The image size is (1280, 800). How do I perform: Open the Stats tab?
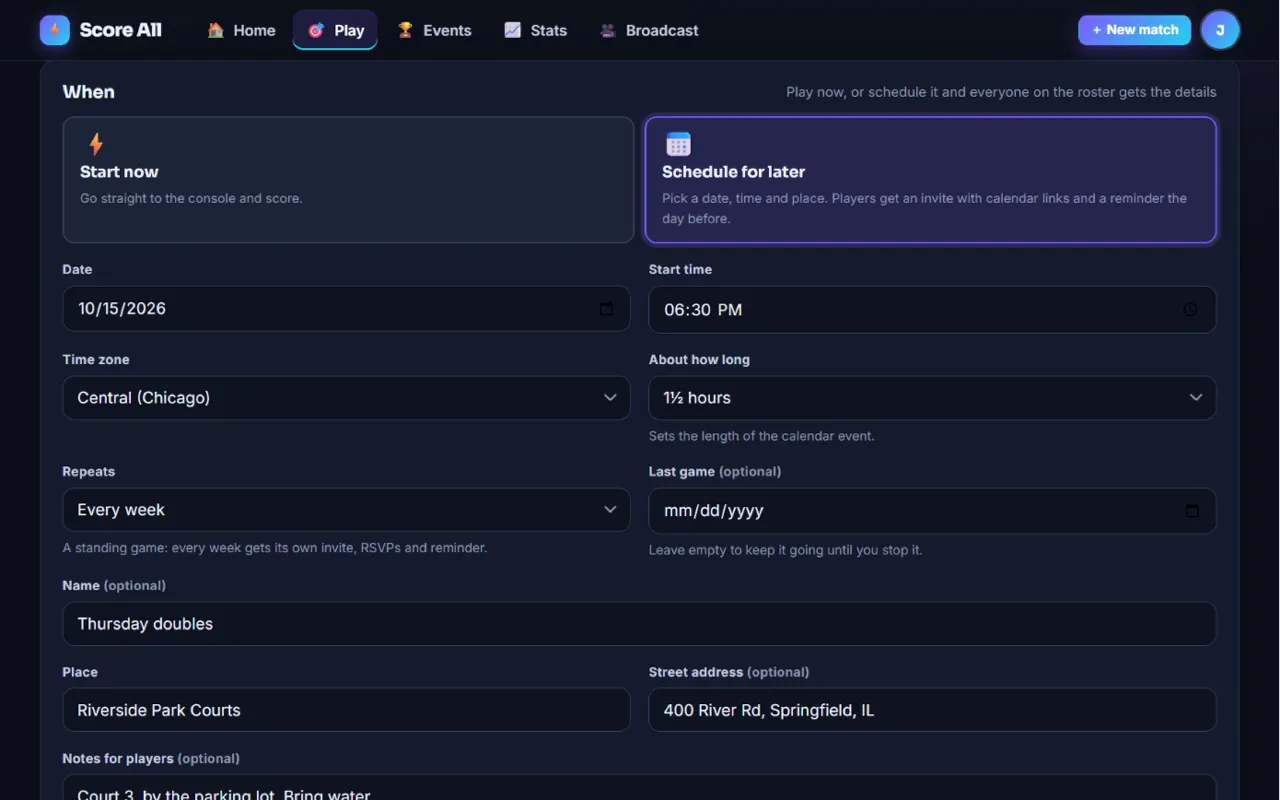[535, 30]
